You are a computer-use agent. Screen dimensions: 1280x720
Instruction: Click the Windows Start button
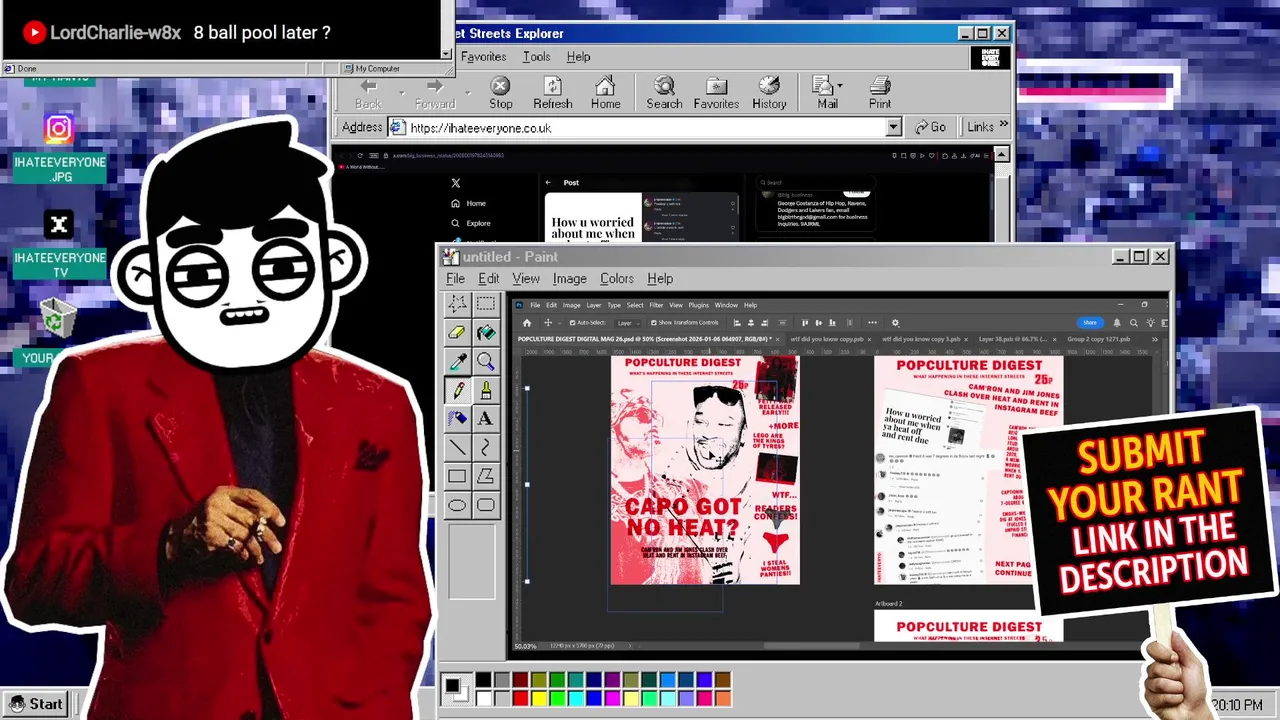point(35,704)
